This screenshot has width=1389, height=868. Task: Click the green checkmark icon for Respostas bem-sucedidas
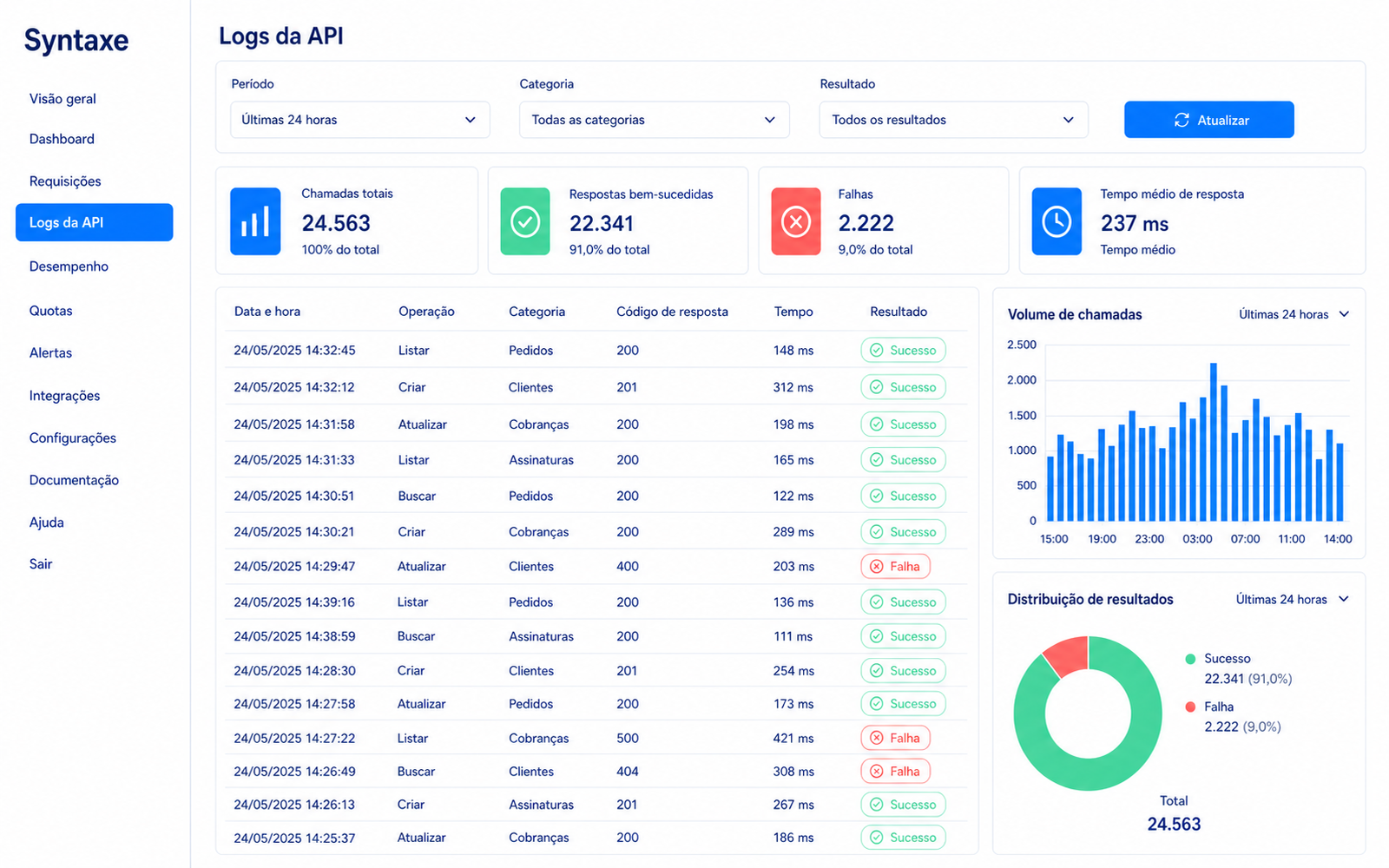pos(525,221)
